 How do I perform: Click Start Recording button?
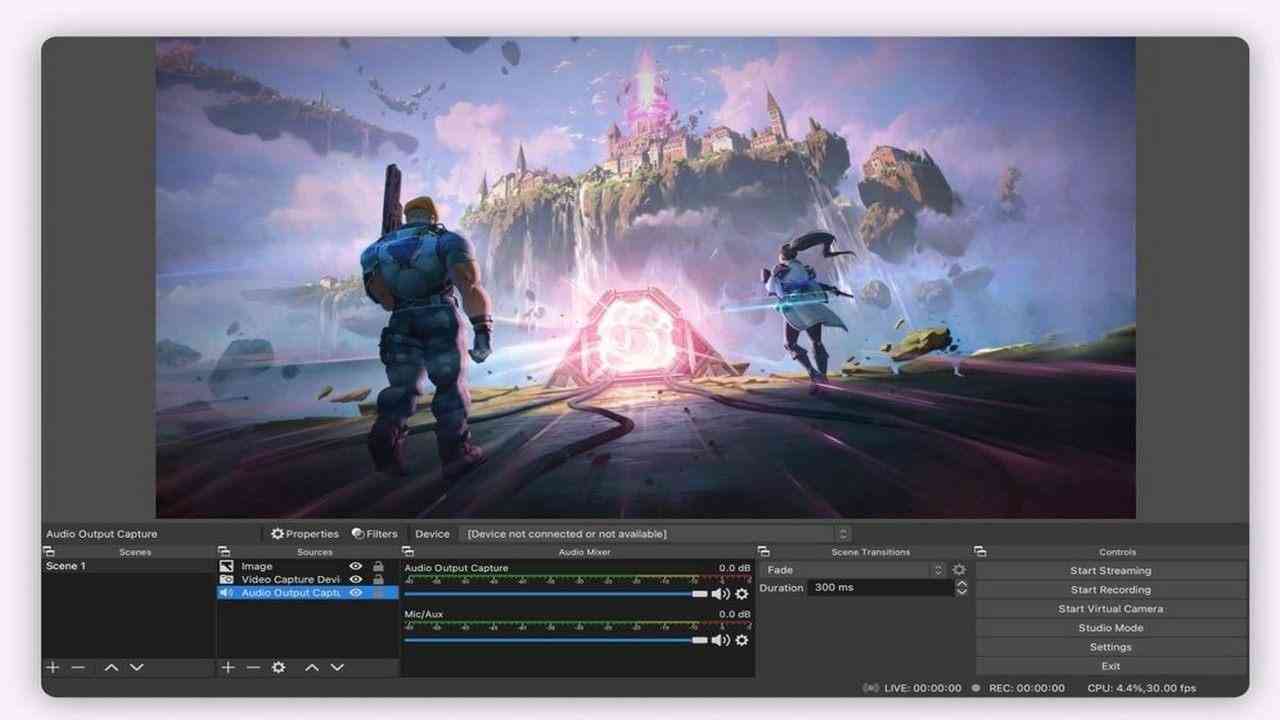1110,590
